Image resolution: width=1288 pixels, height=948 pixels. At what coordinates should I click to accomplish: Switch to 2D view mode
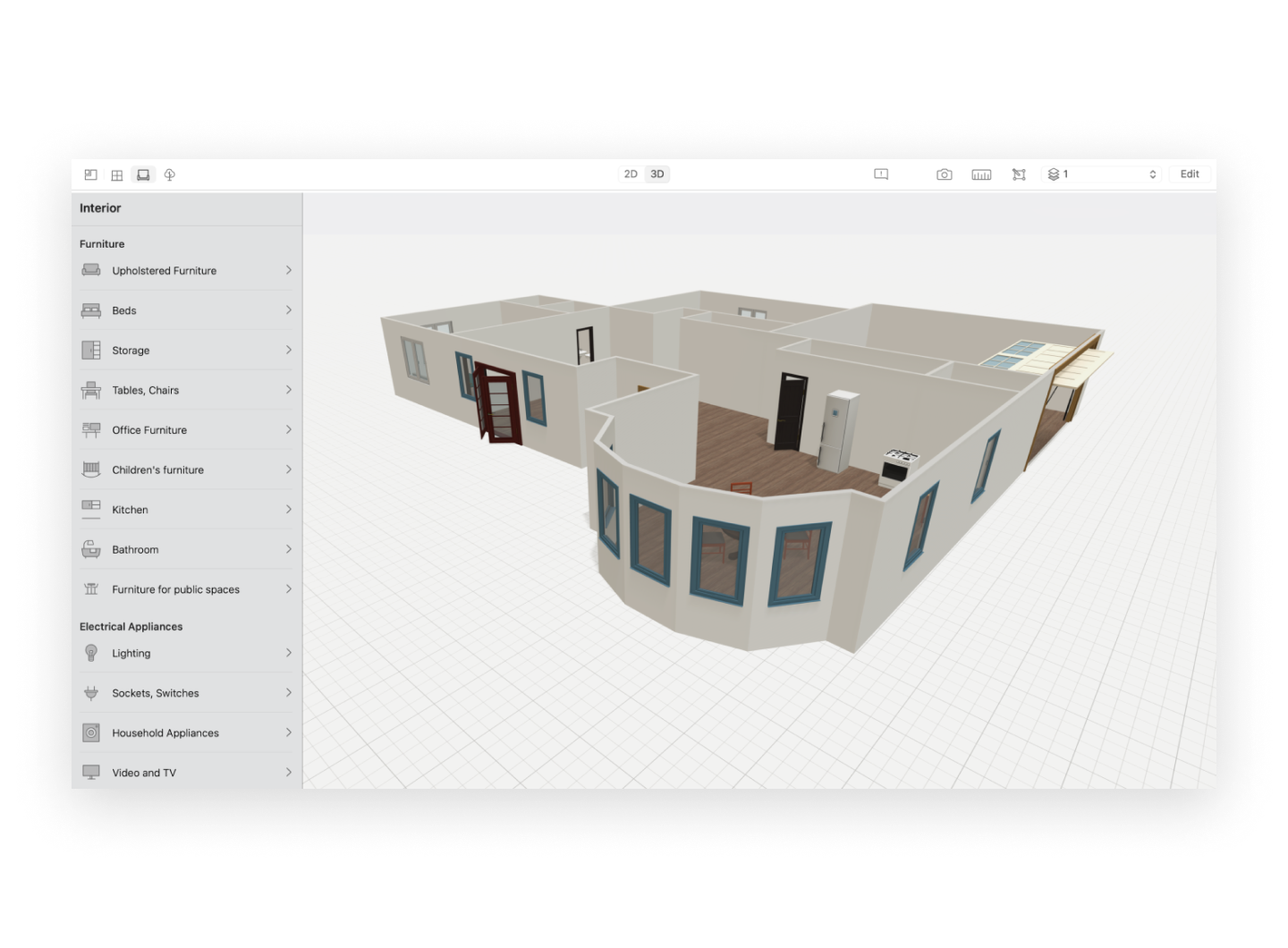(x=630, y=174)
